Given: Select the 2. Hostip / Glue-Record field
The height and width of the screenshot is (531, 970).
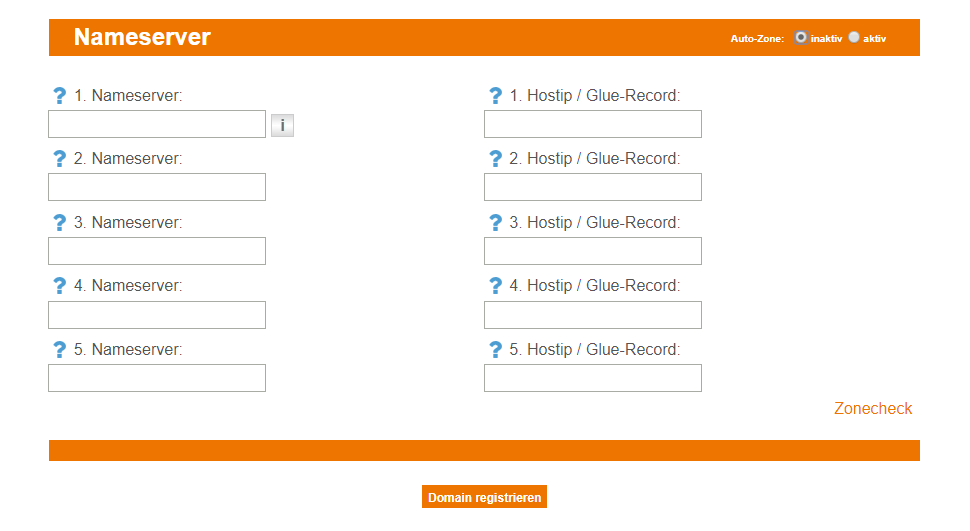Looking at the screenshot, I should [593, 187].
